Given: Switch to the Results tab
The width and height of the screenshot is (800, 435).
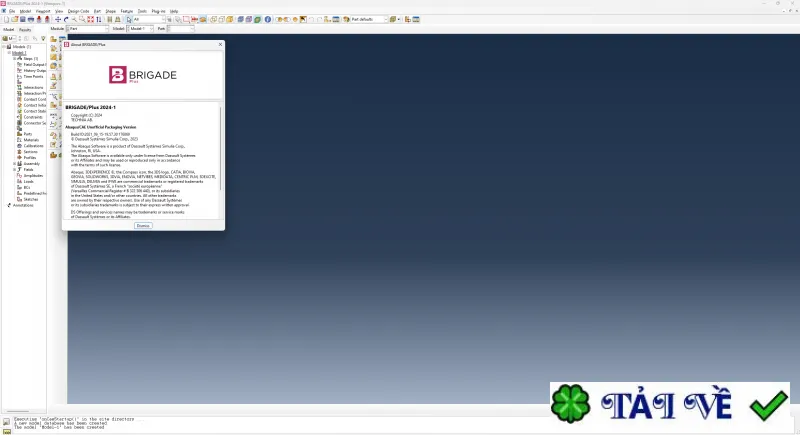Looking at the screenshot, I should tap(25, 30).
